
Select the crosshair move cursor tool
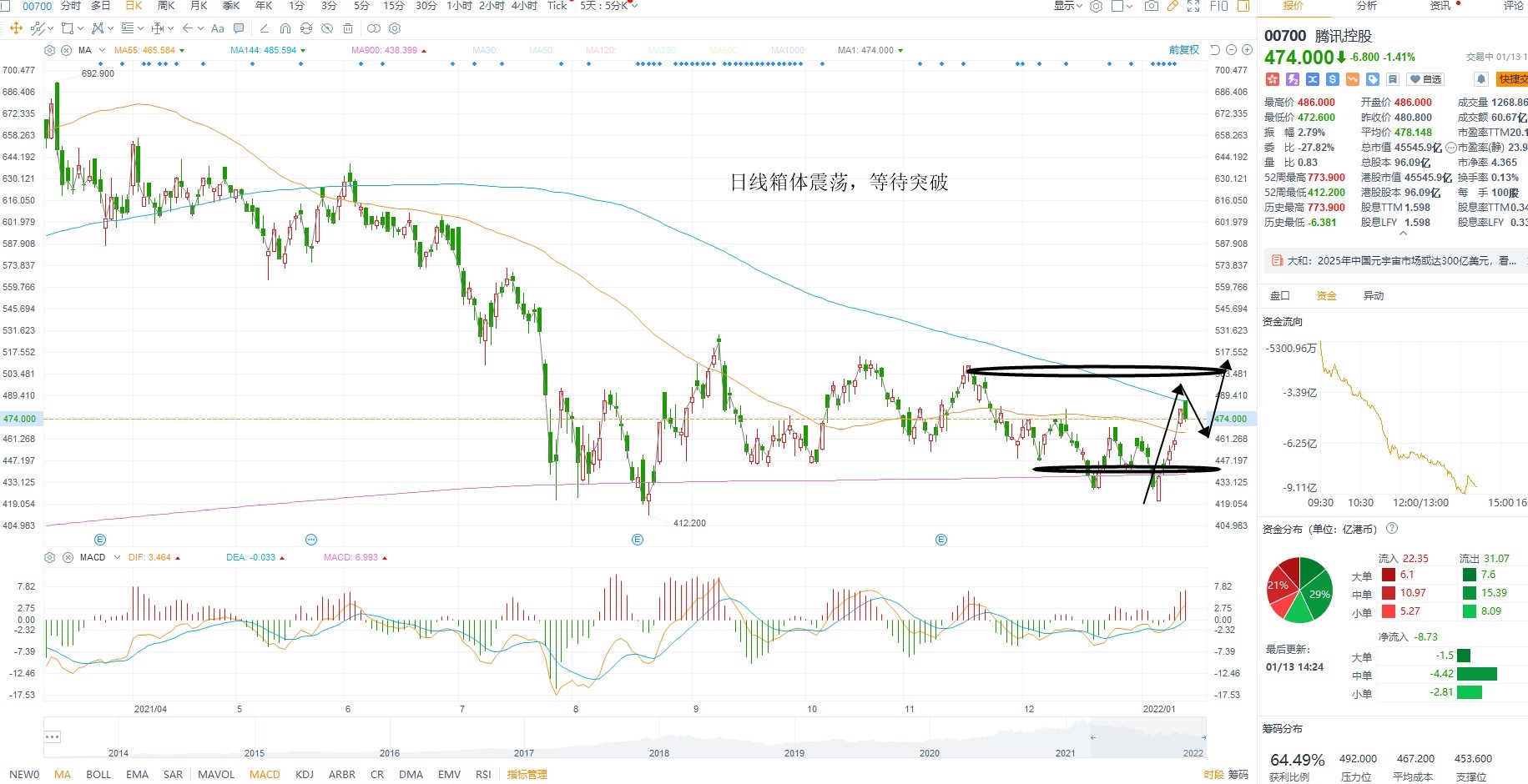point(16,28)
